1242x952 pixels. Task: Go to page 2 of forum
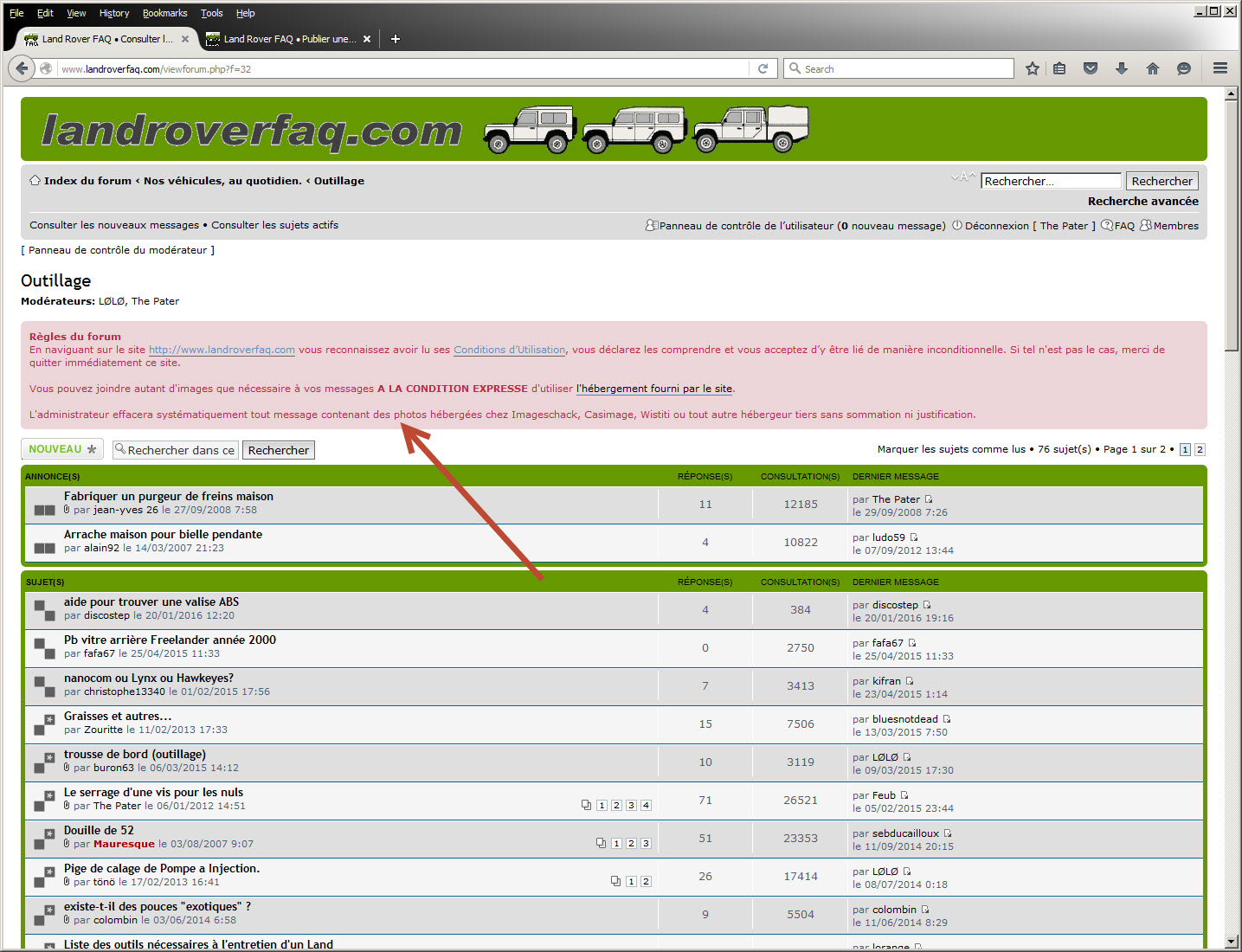coord(1200,449)
